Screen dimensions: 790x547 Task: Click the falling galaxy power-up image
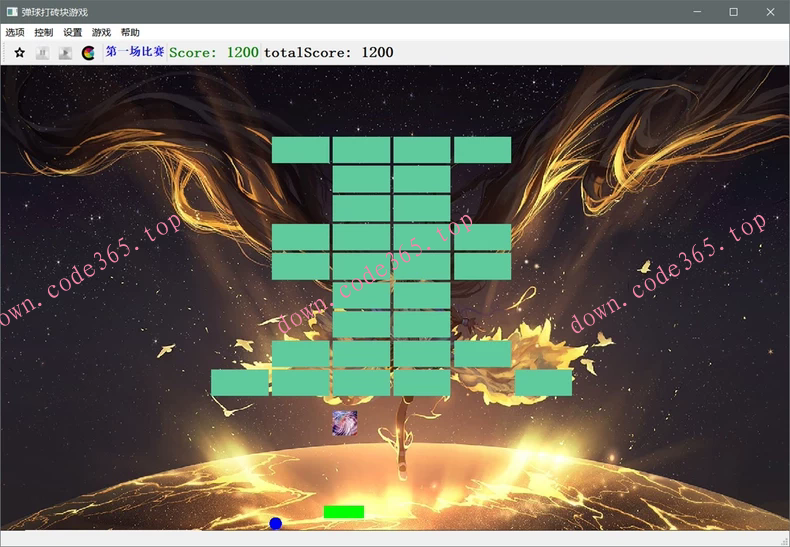(x=345, y=423)
